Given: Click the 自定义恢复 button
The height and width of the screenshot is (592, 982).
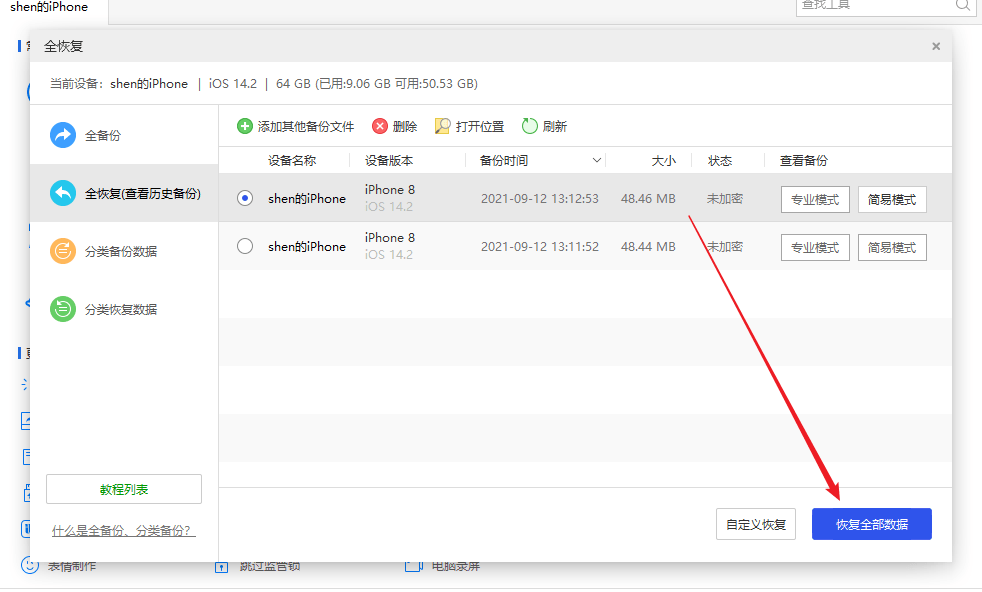Looking at the screenshot, I should tap(756, 524).
